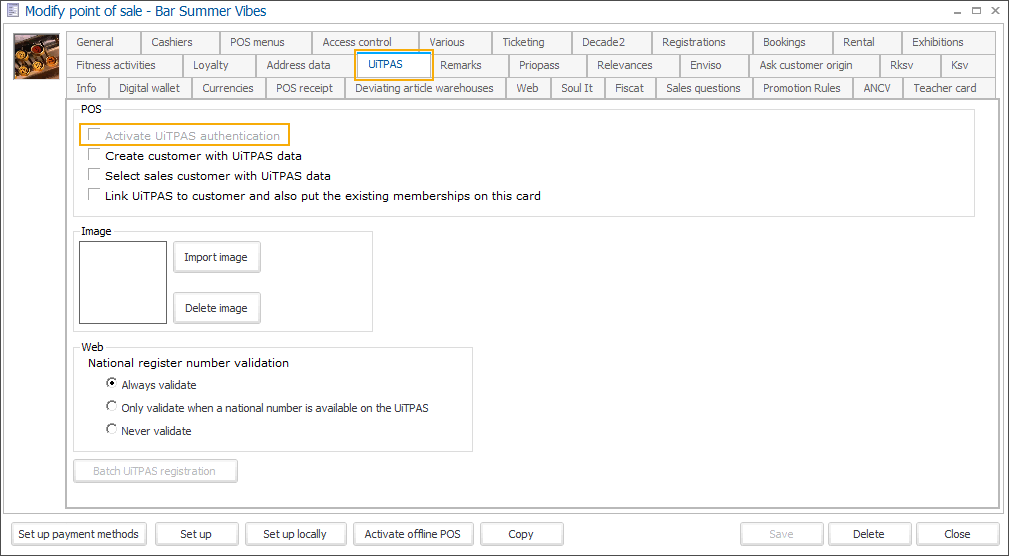The width and height of the screenshot is (1009, 556).
Task: Enable Create customer with UiTPAS data
Action: pos(94,156)
